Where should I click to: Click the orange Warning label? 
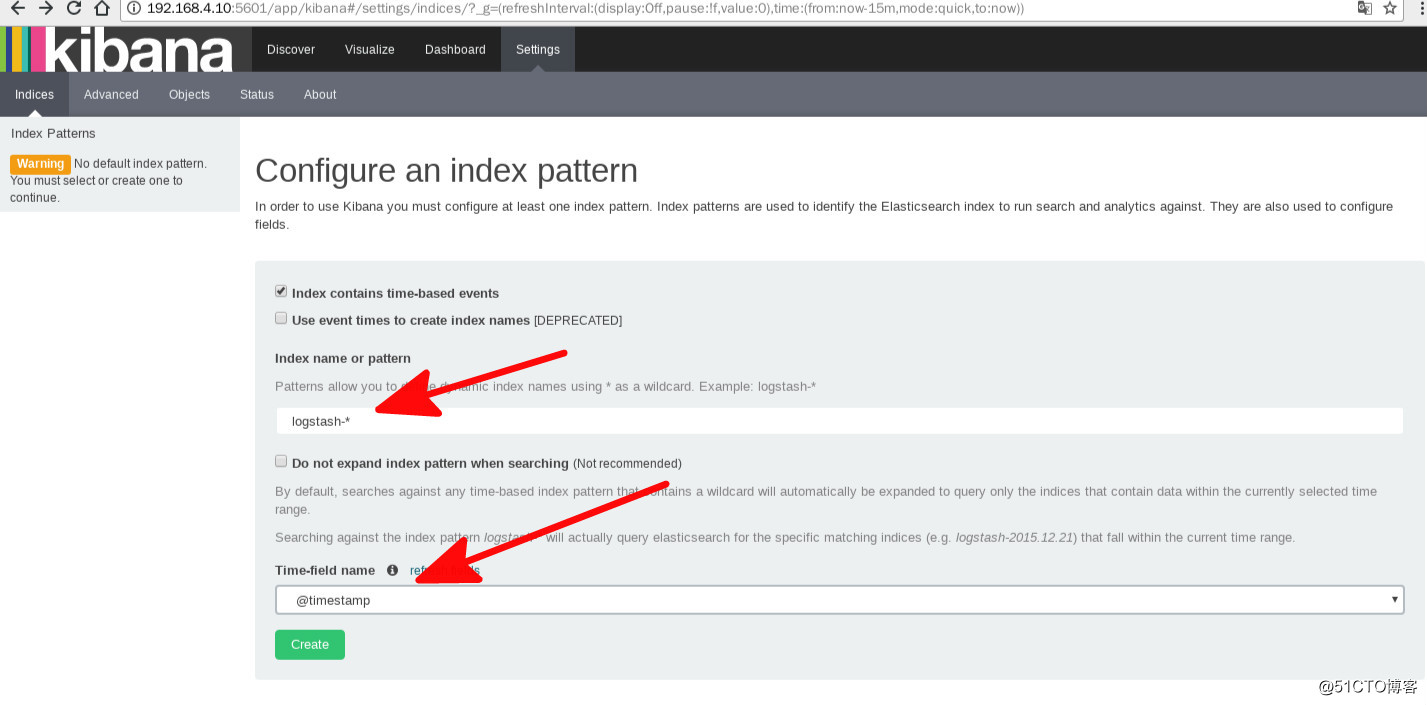40,164
